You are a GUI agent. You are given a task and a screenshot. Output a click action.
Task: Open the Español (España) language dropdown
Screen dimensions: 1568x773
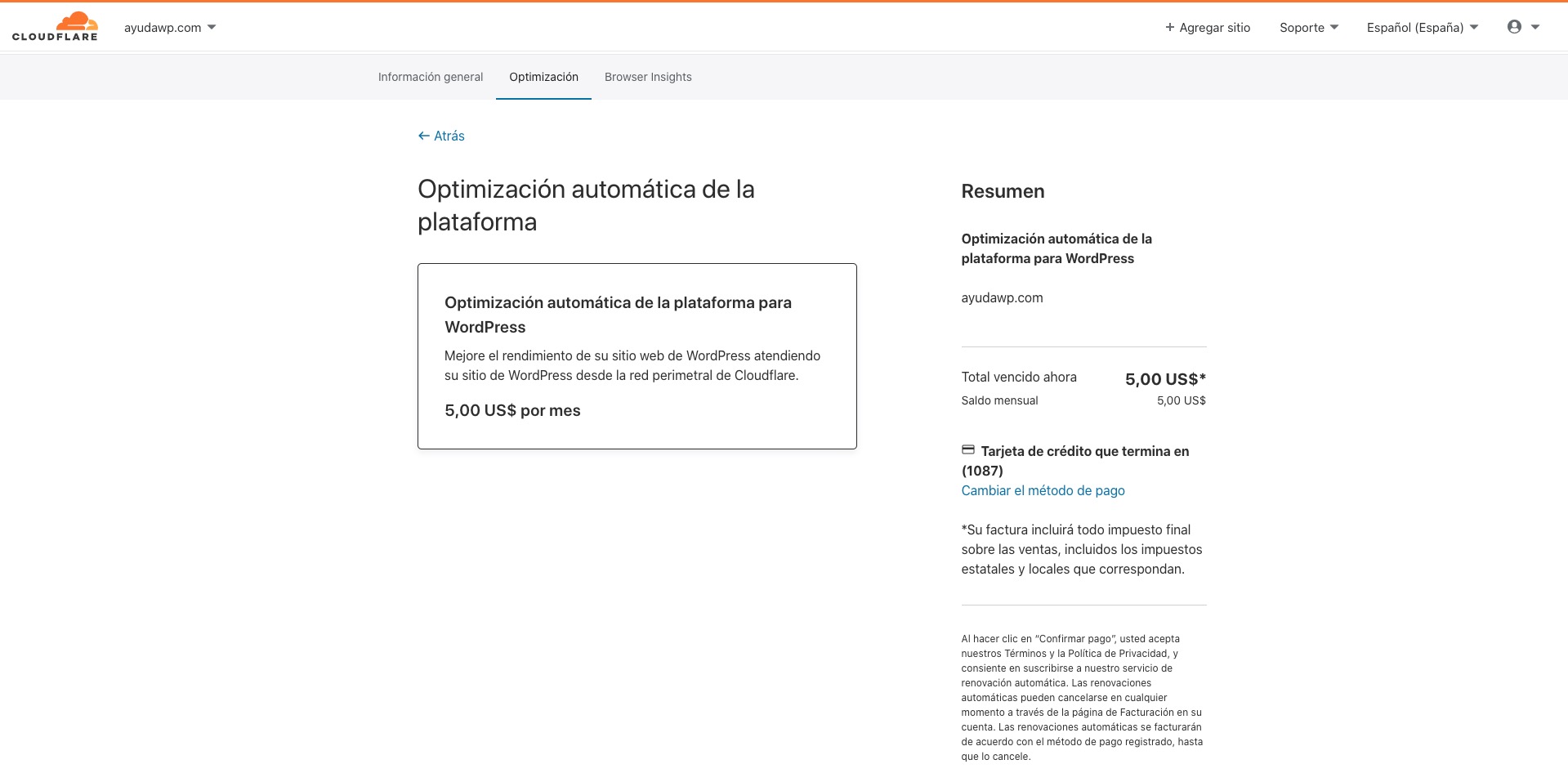(1422, 28)
